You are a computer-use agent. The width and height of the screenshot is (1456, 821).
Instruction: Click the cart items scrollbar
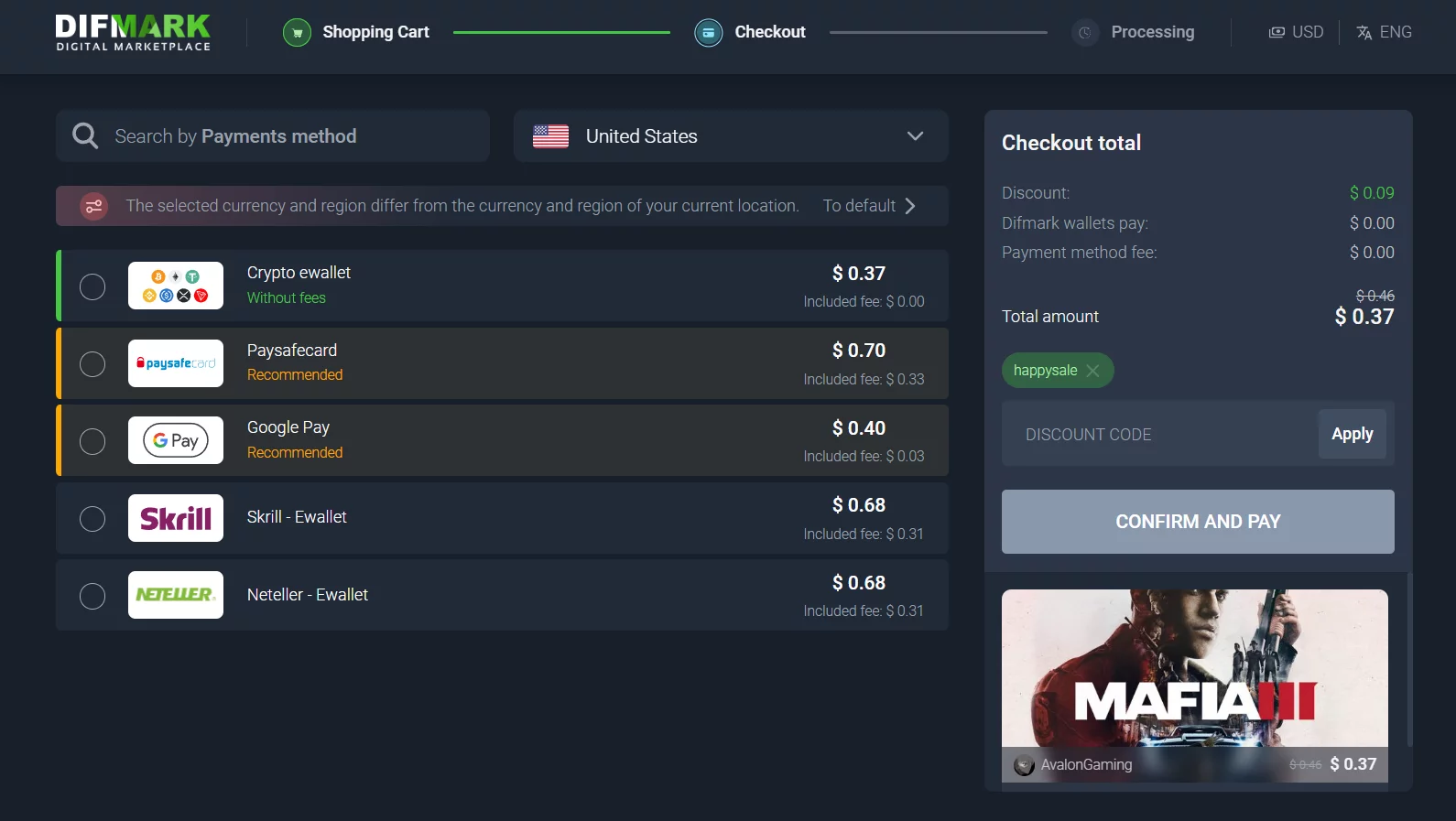tap(1410, 659)
